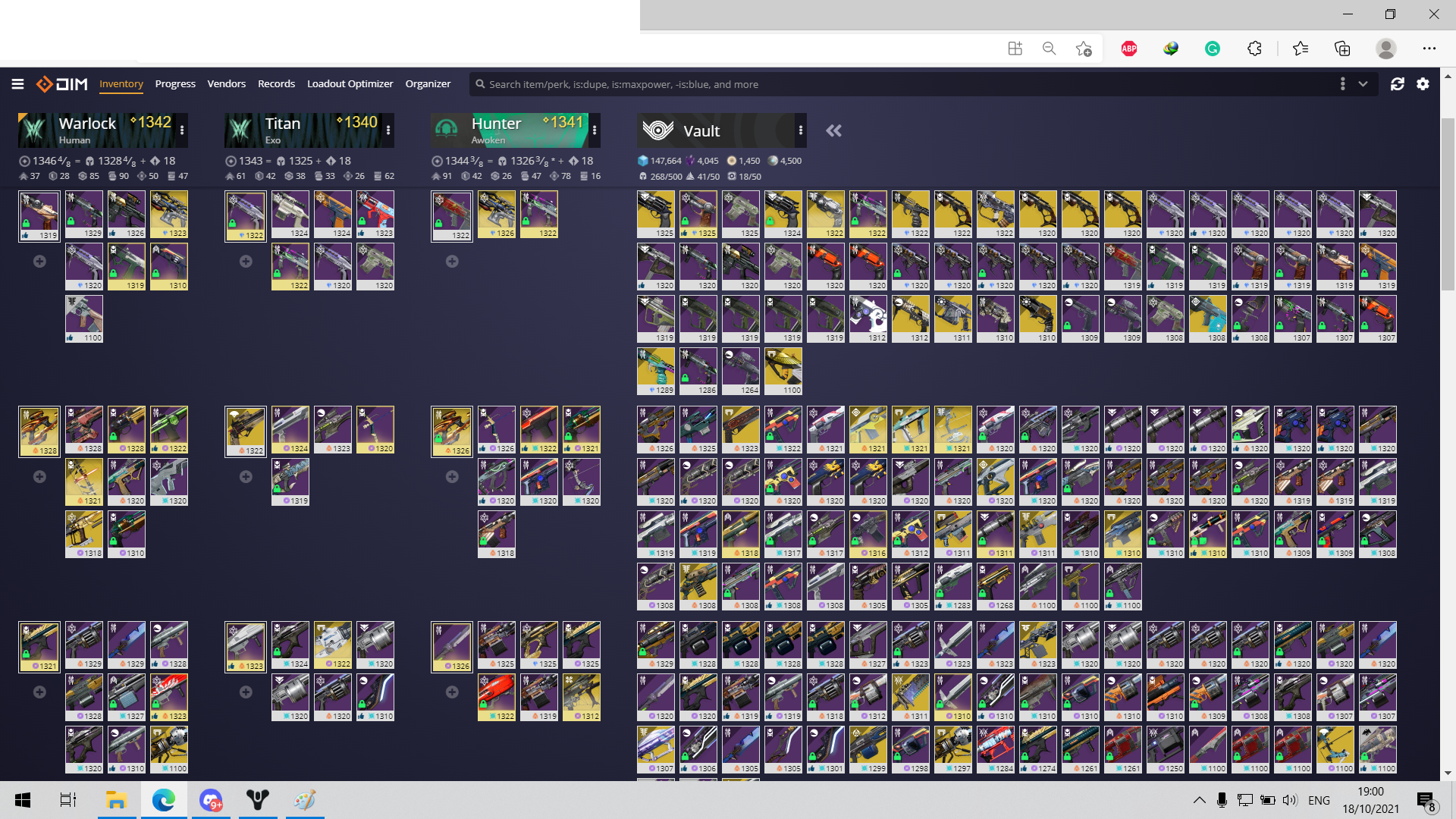Open the taskbar clock showing 19:00
1456x819 pixels.
click(x=1370, y=800)
